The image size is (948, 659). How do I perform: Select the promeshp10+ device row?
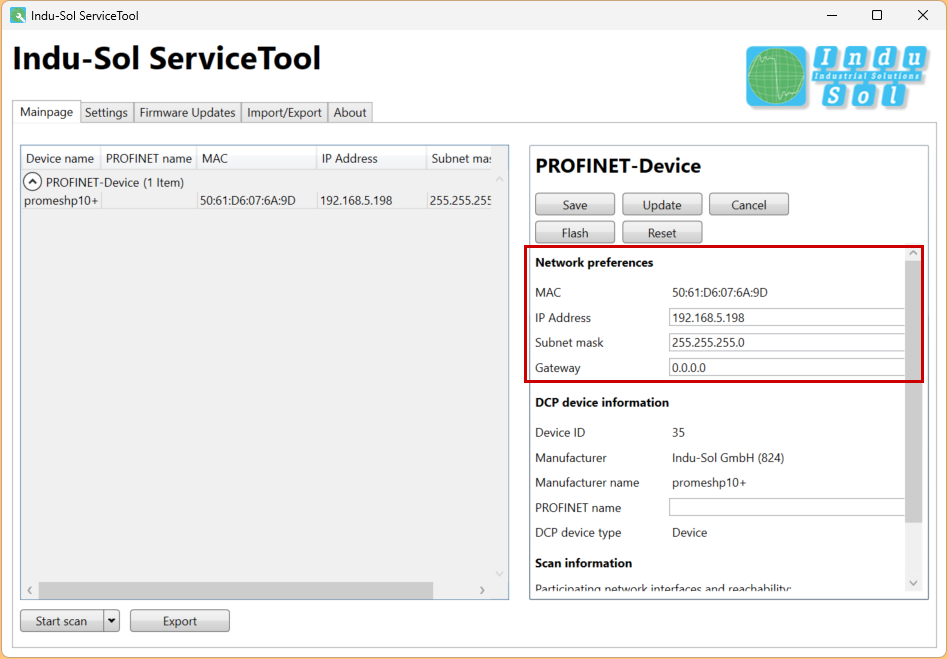[x=256, y=200]
